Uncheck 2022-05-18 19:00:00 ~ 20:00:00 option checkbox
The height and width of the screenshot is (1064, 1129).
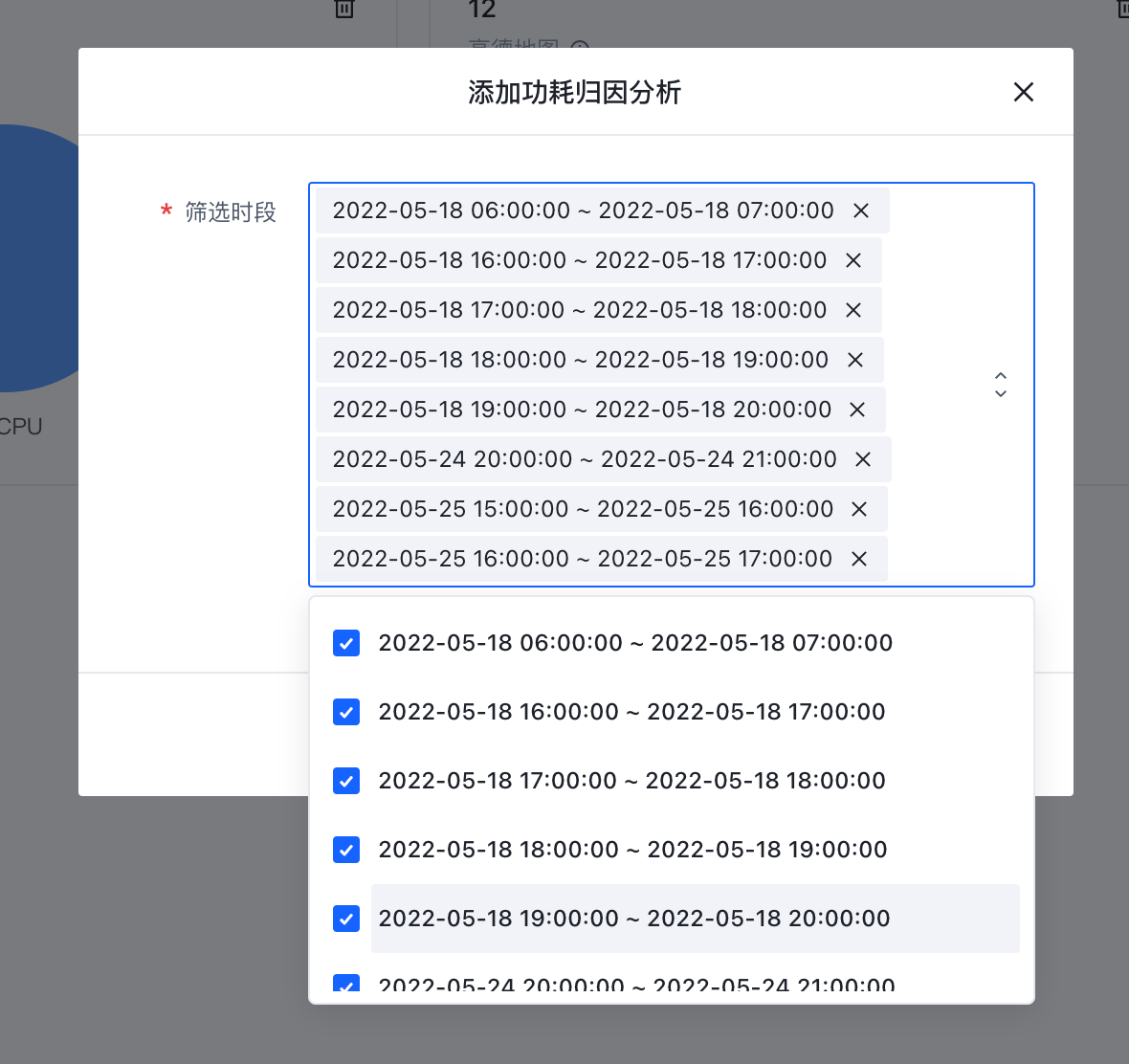point(346,919)
